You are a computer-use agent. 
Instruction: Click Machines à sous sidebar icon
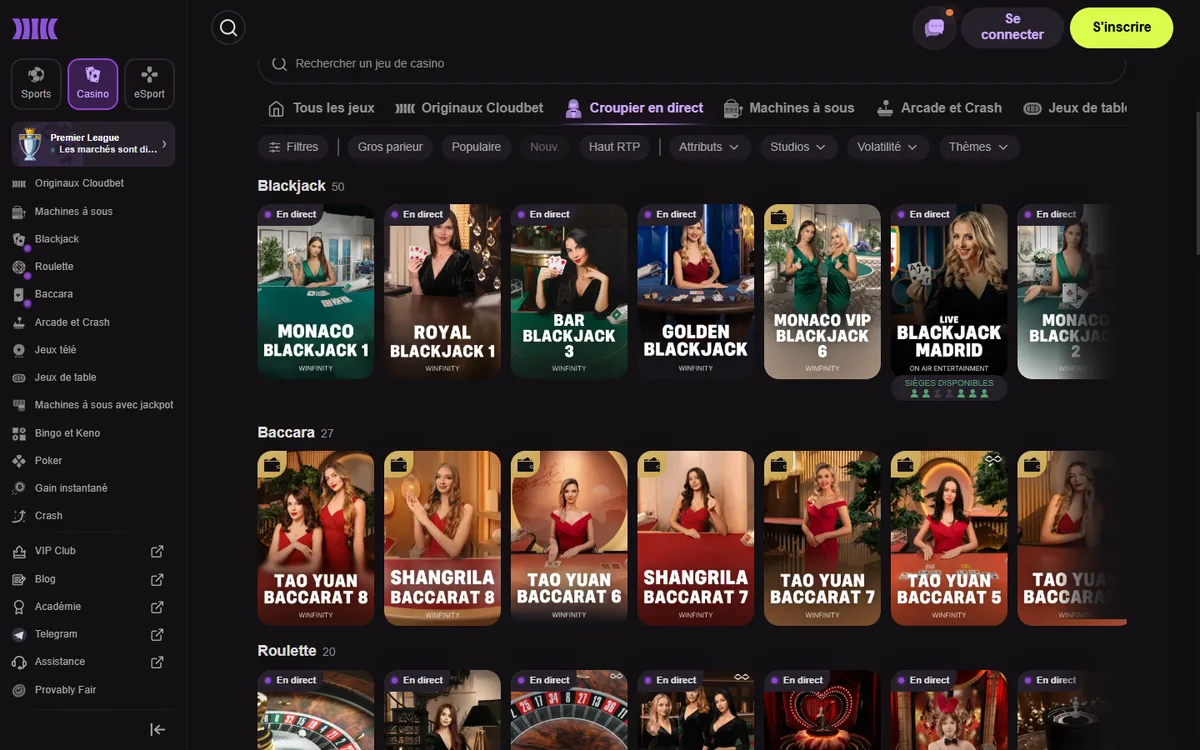(18, 212)
